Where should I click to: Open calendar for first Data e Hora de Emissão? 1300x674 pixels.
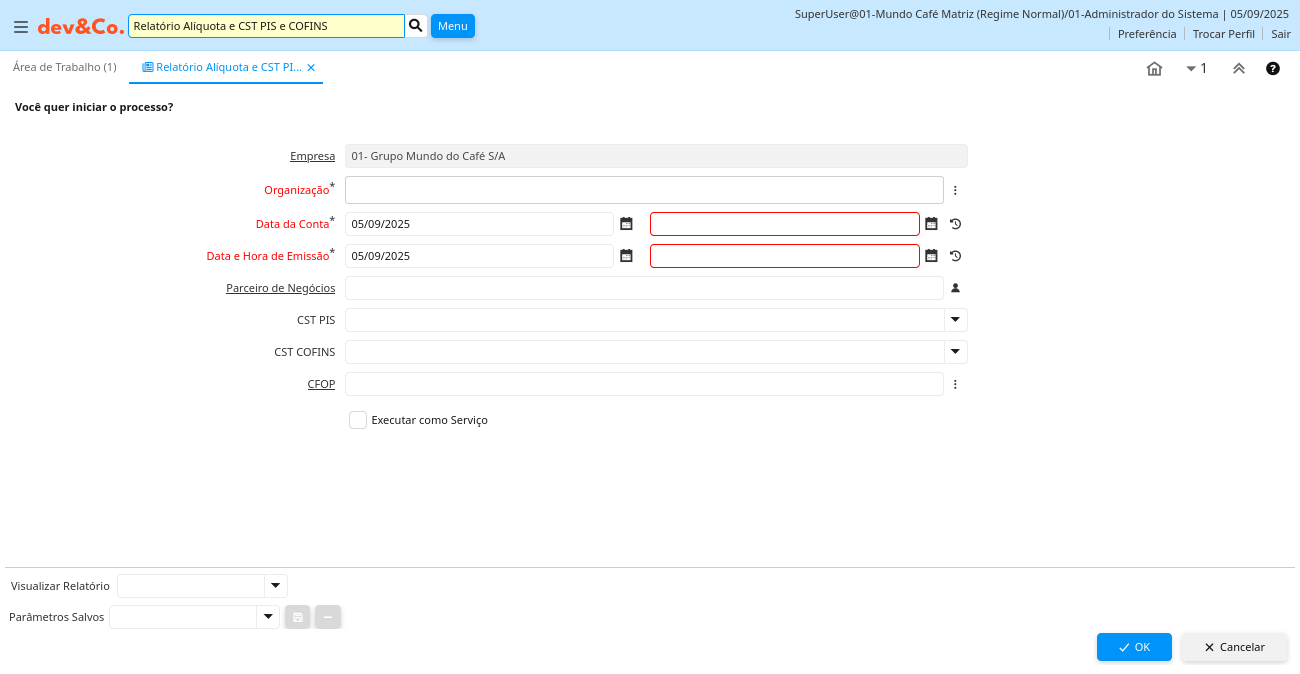click(x=626, y=256)
